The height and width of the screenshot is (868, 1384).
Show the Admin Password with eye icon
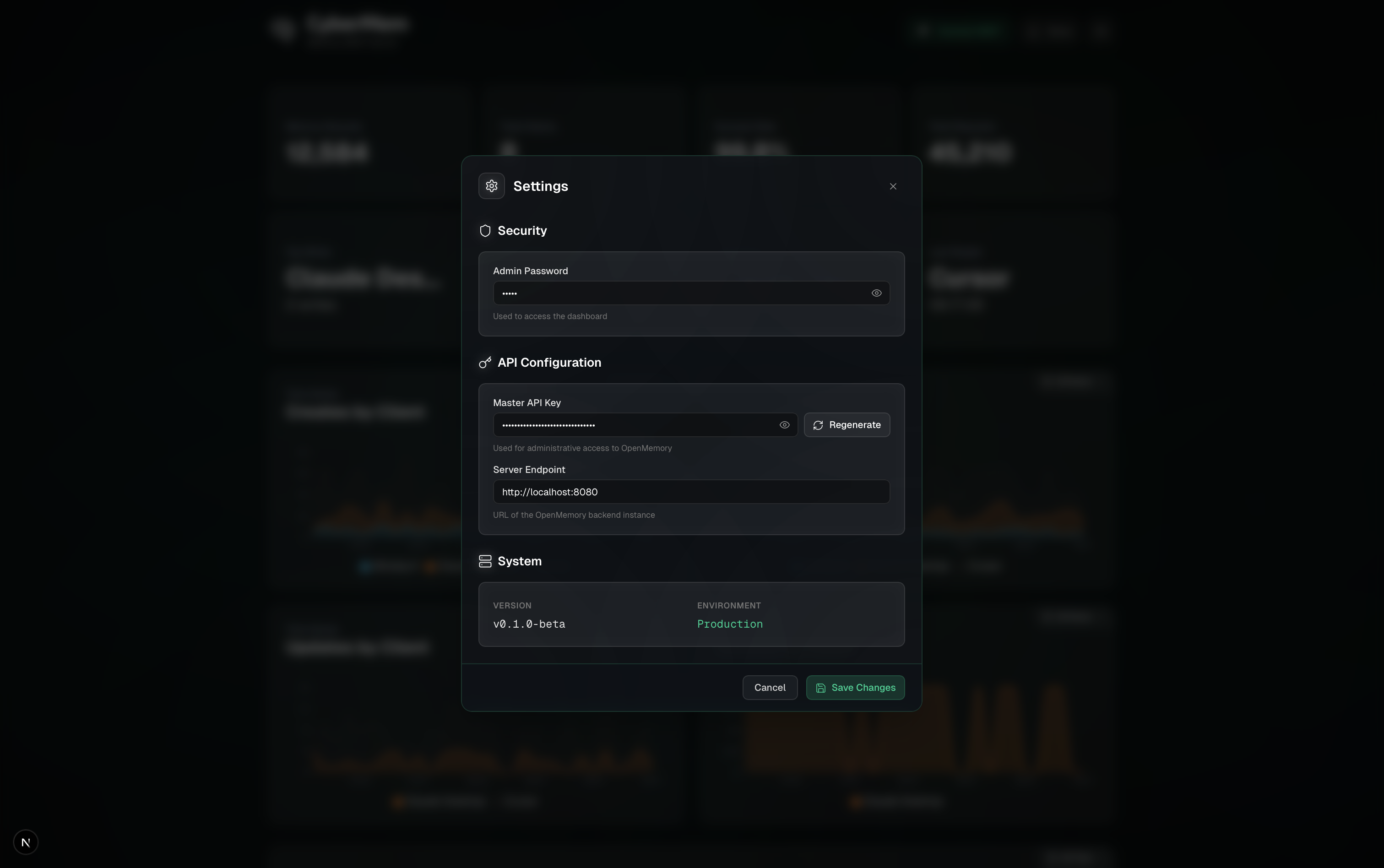[x=876, y=293]
